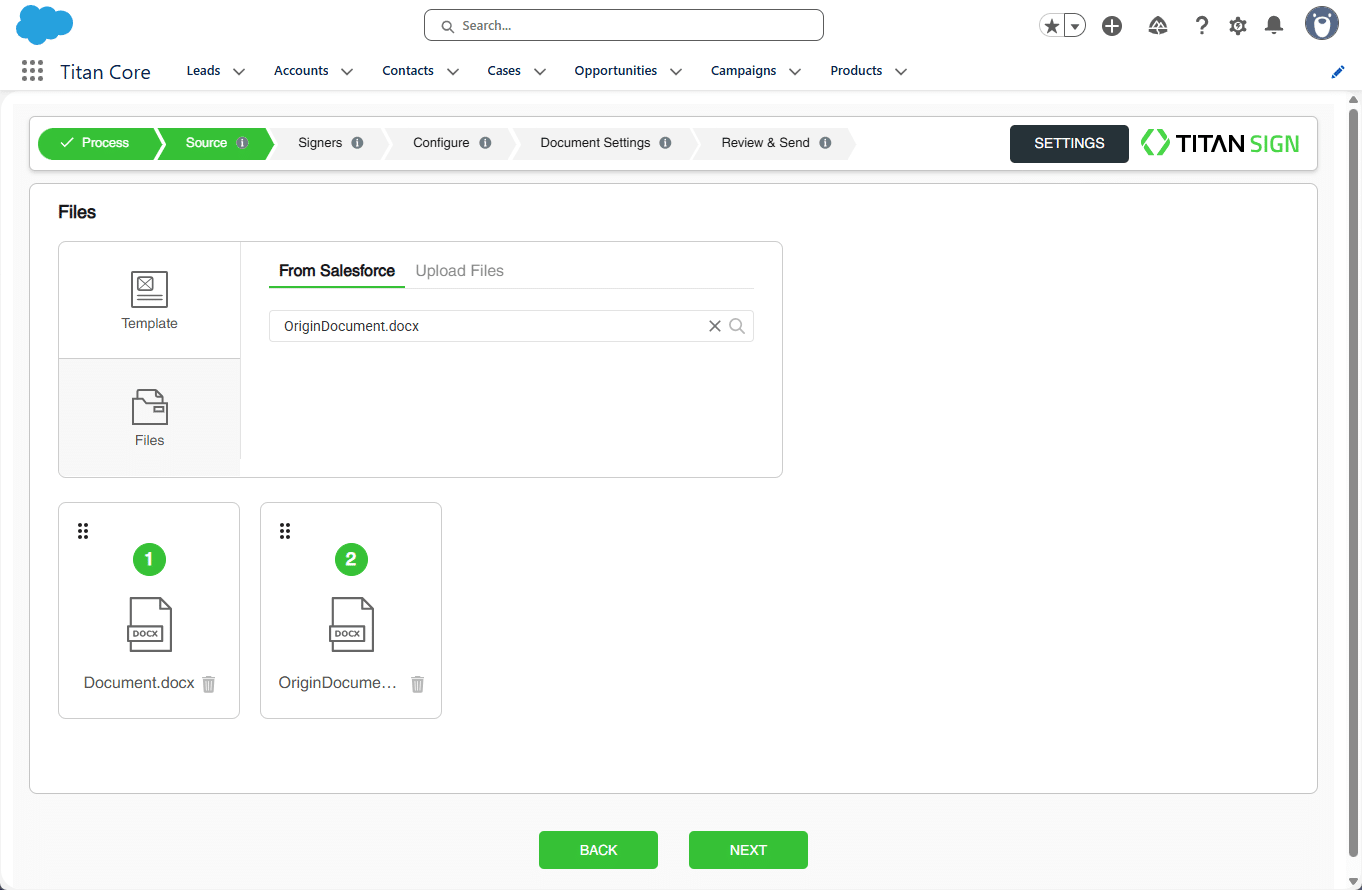Select the Files source option
The height and width of the screenshot is (890, 1362).
[149, 417]
